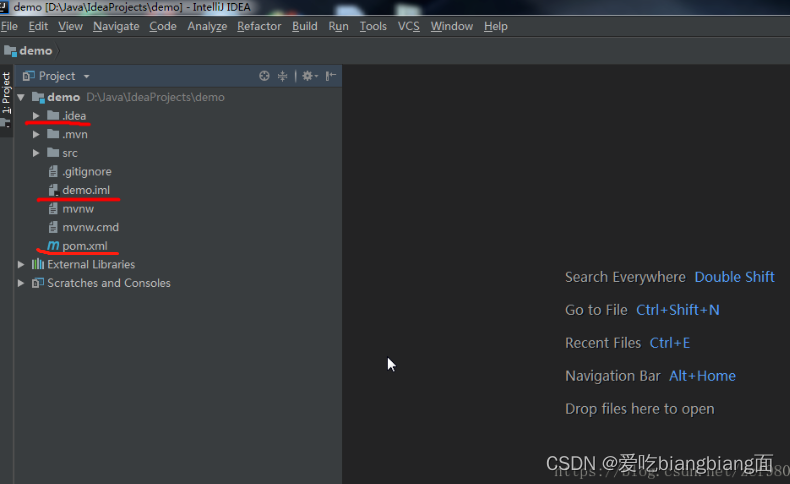790x484 pixels.
Task: Select the src folder icon
Action: point(53,153)
